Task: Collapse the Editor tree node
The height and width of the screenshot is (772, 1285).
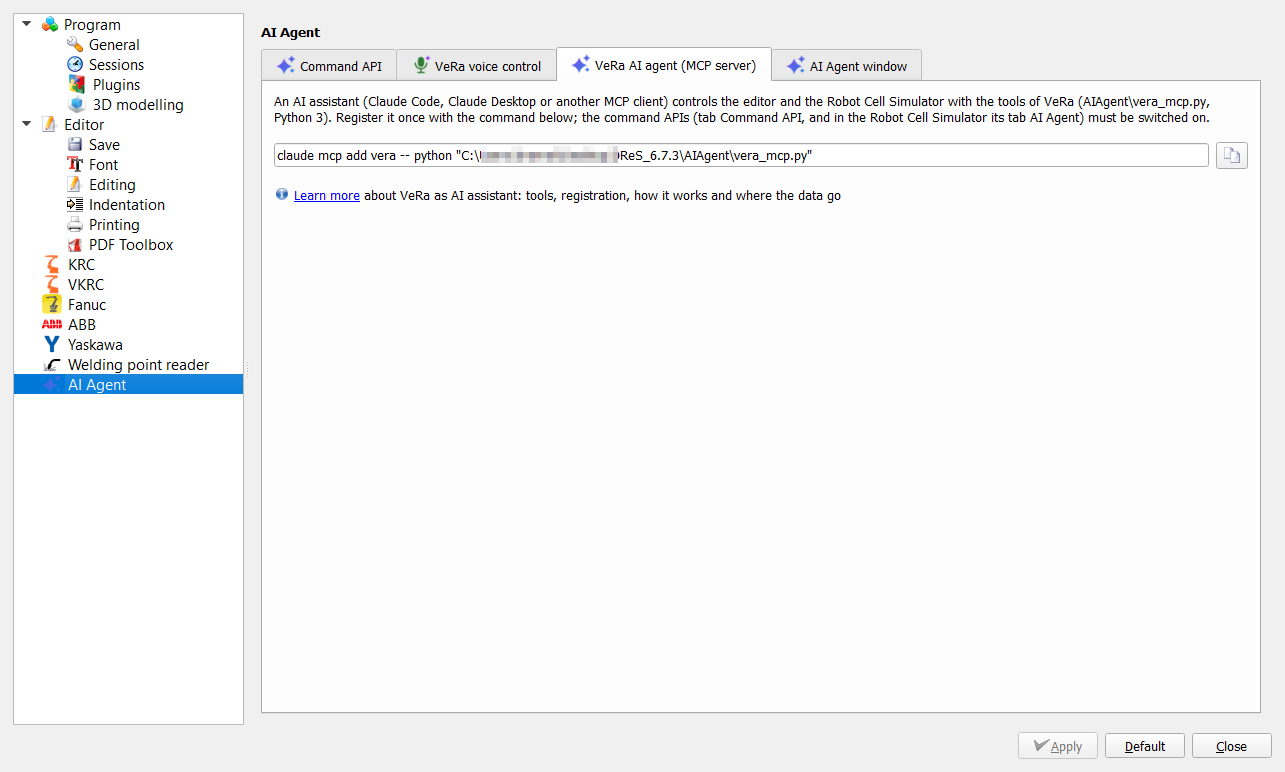Action: click(26, 124)
